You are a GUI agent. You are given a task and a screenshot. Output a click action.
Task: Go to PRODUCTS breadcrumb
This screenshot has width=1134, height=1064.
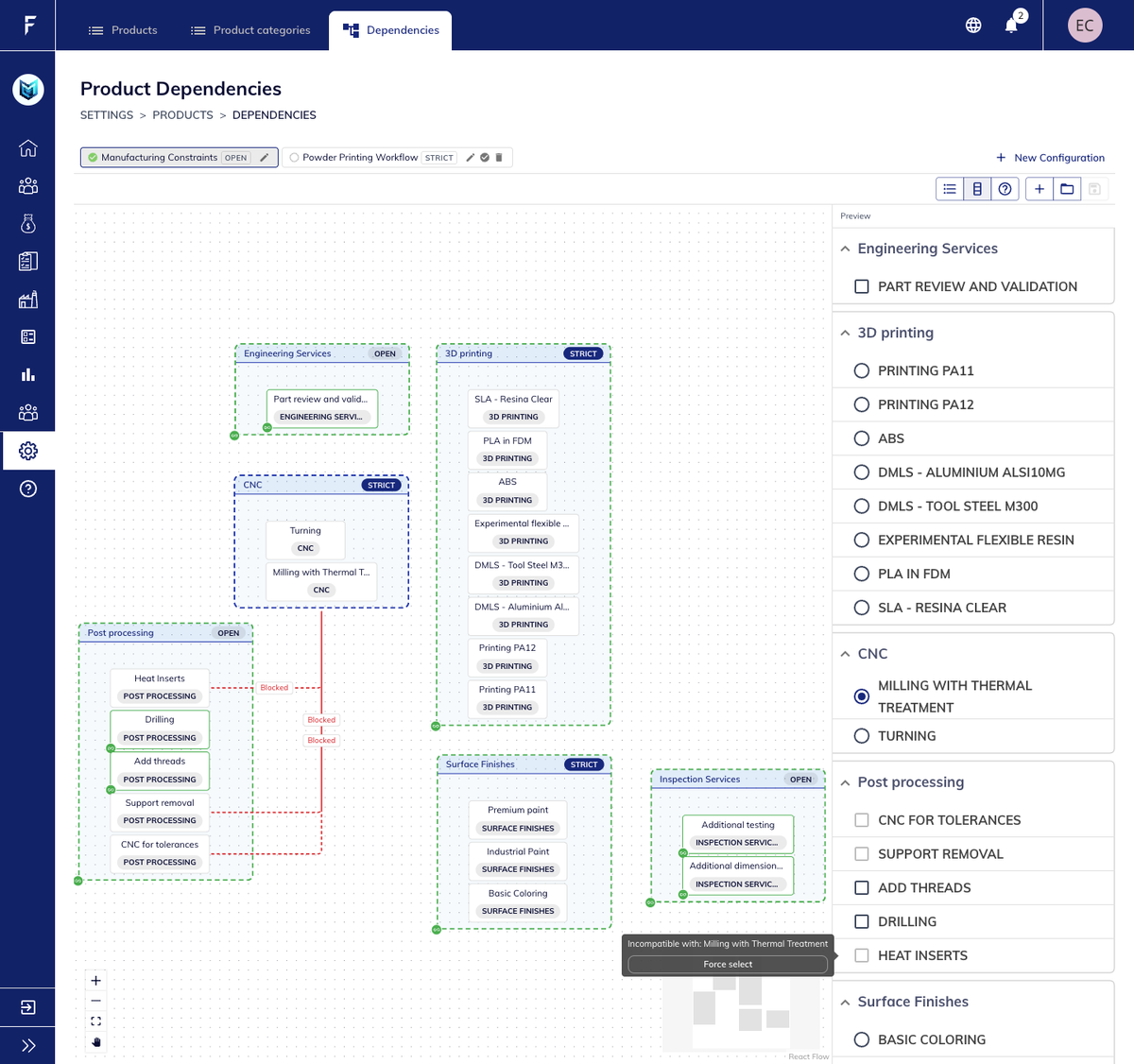[x=183, y=115]
